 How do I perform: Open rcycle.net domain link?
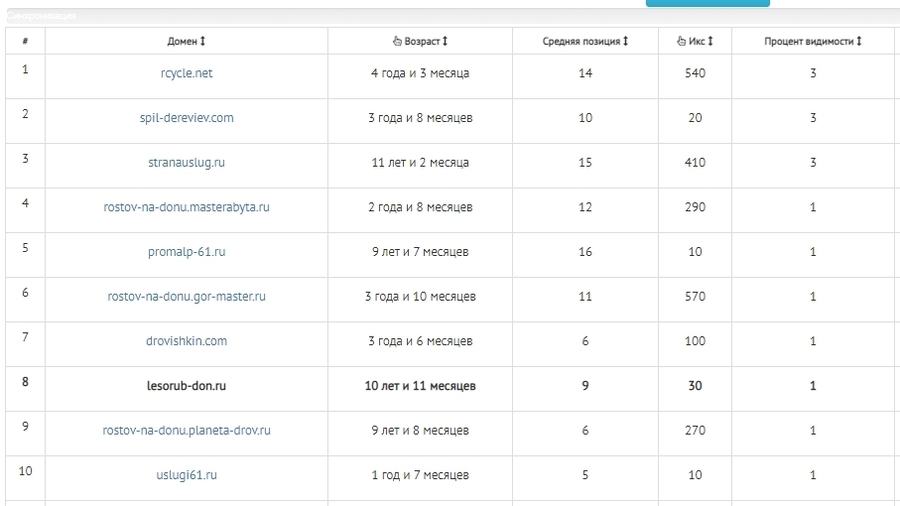pyautogui.click(x=187, y=73)
